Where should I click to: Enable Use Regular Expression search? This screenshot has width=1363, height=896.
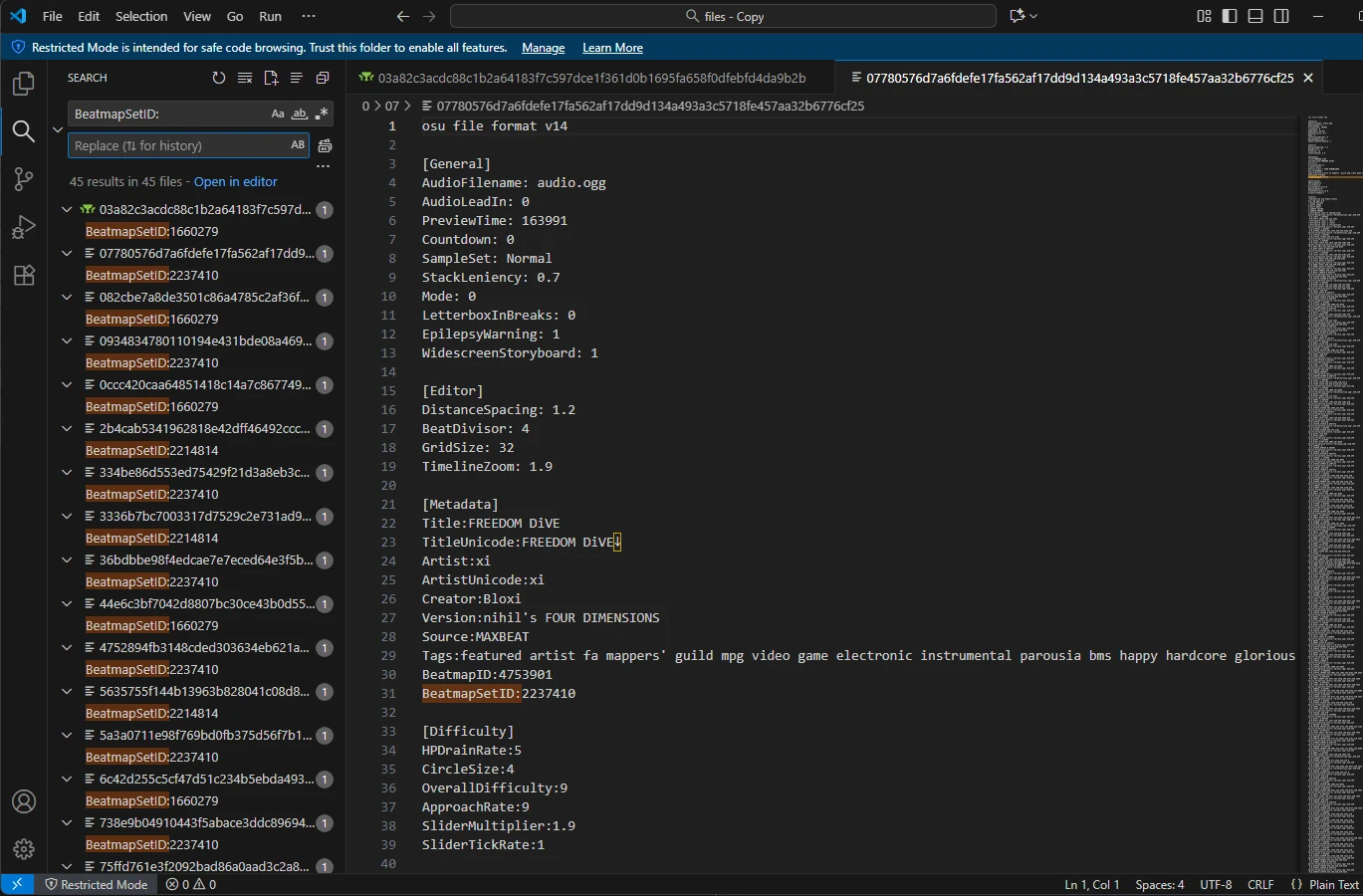click(x=321, y=114)
